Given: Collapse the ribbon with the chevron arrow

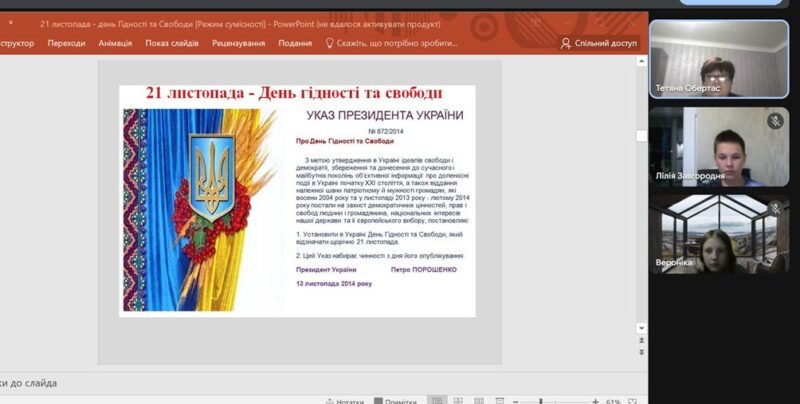Looking at the screenshot, I should (640, 60).
